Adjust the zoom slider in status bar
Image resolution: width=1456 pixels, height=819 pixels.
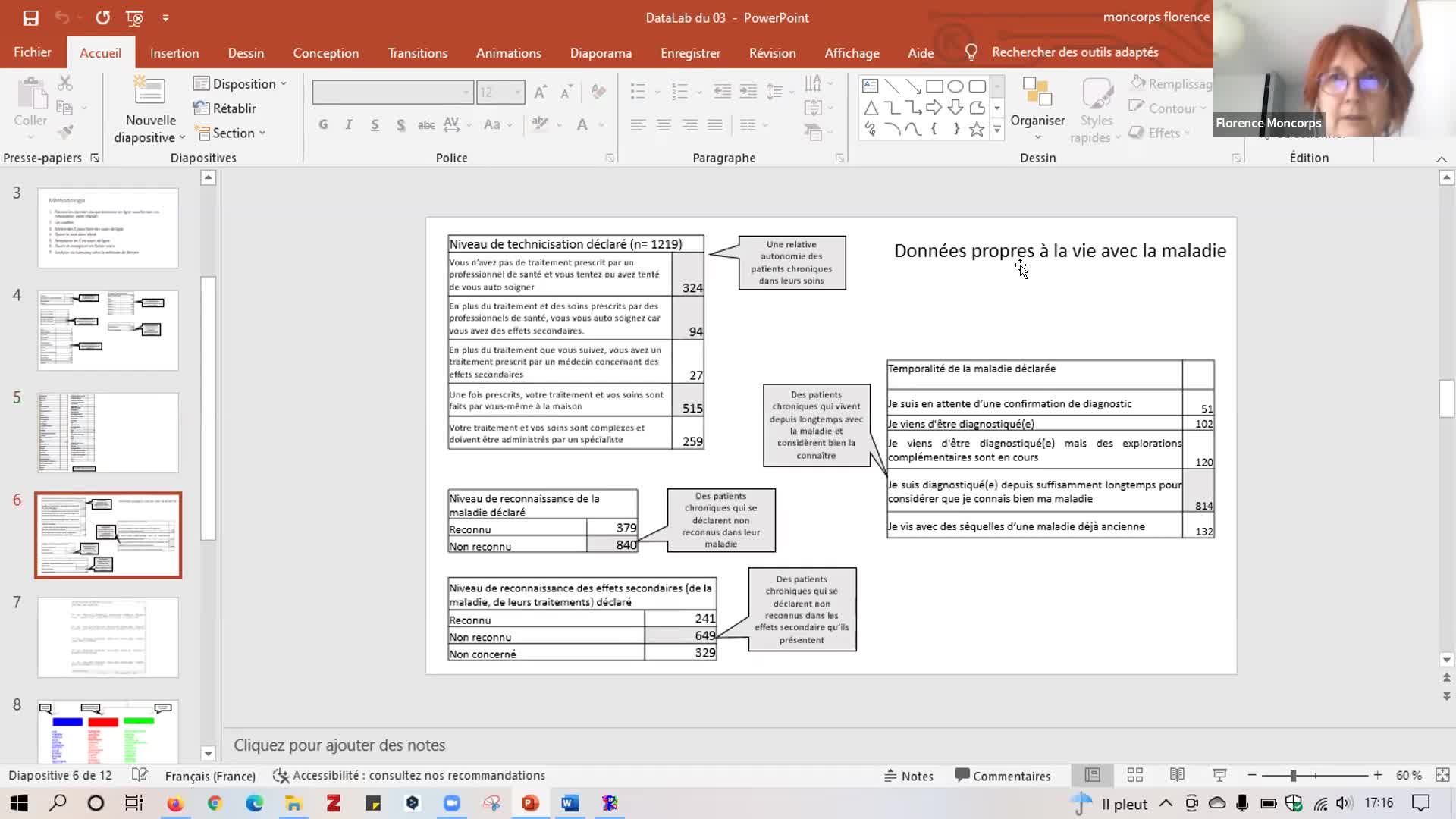[1293, 775]
